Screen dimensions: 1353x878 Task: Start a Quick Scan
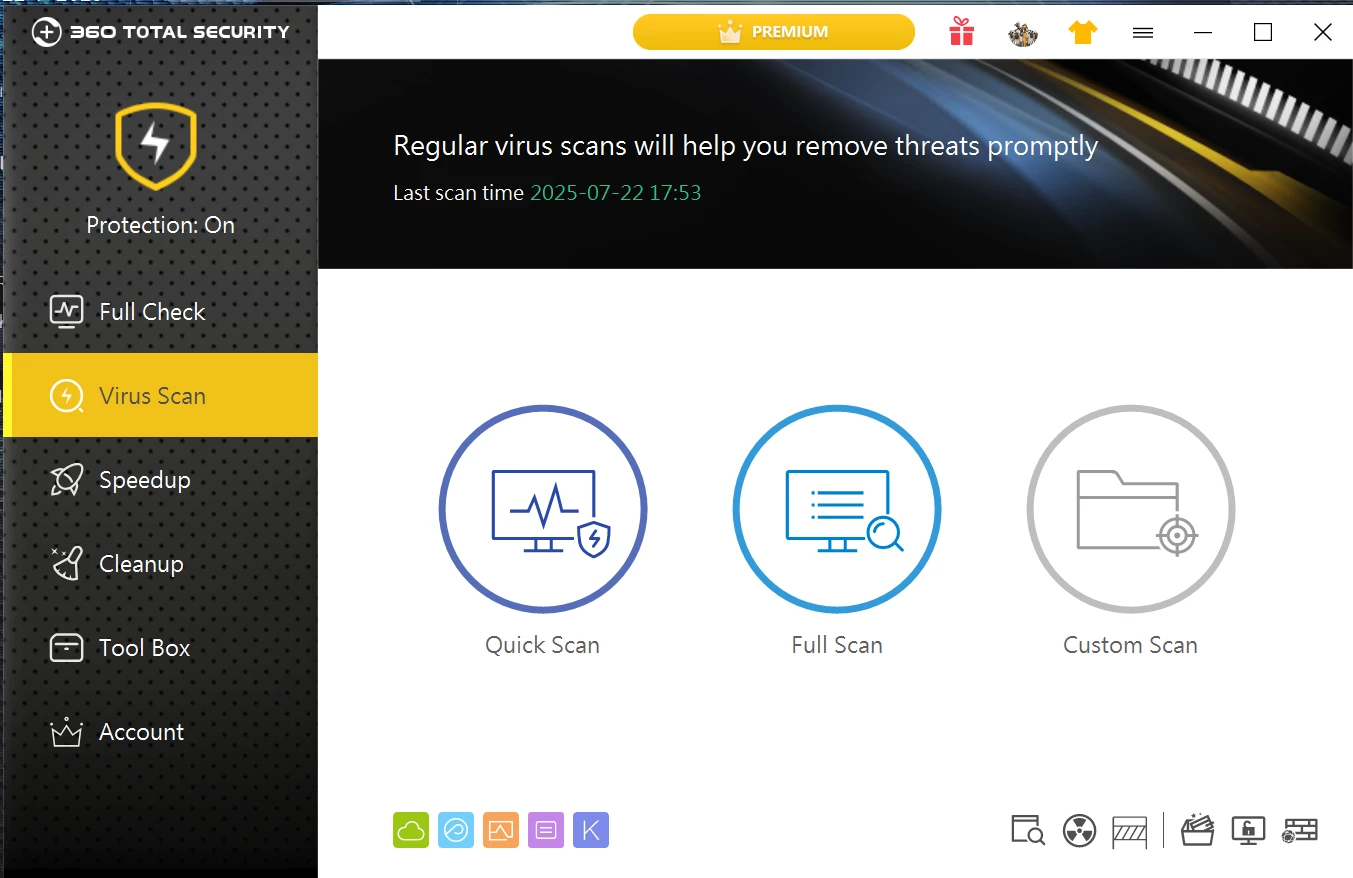coord(543,509)
